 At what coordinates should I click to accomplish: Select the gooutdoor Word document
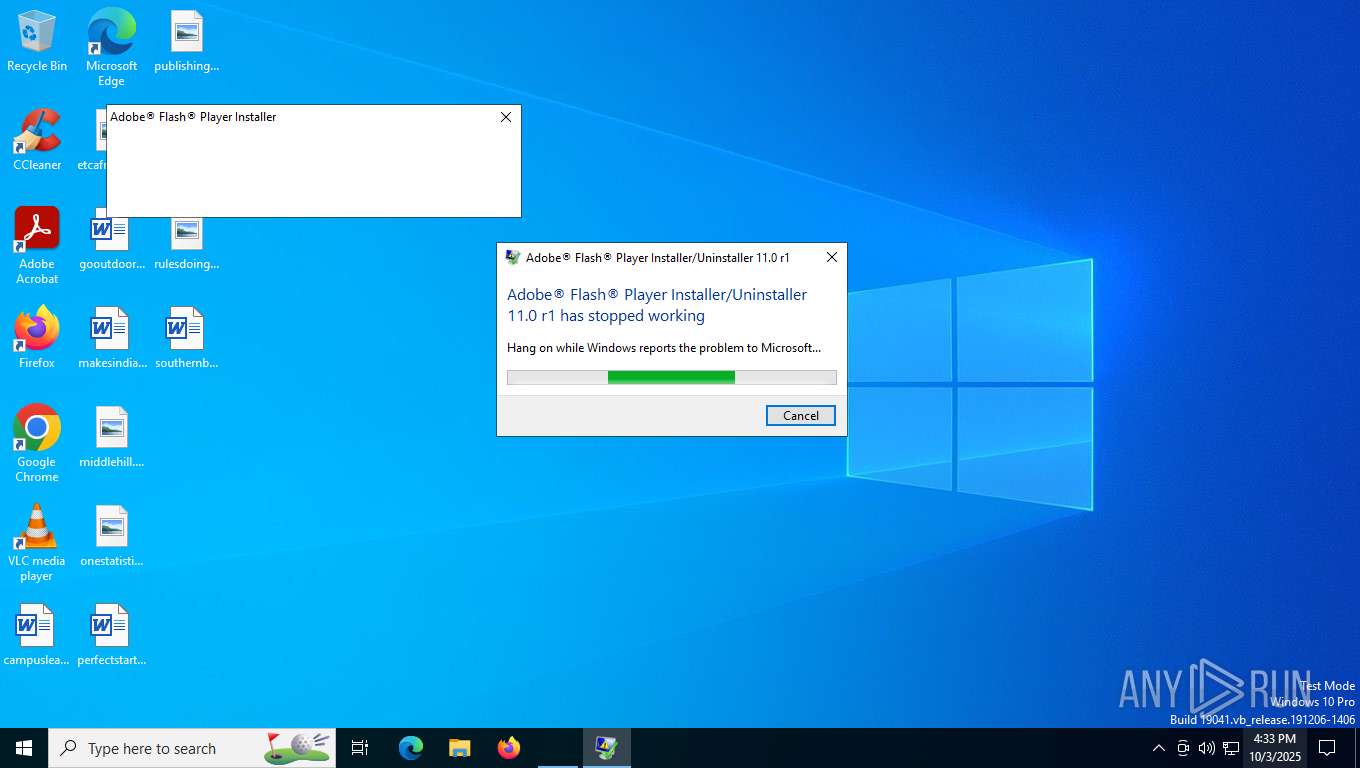coord(111,240)
